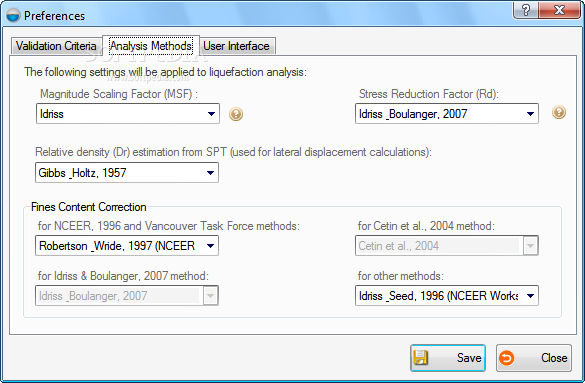Click 'for Idriss & Boulanger, 2007 method:' label
Viewport: 585px width, 383px height.
coord(123,276)
